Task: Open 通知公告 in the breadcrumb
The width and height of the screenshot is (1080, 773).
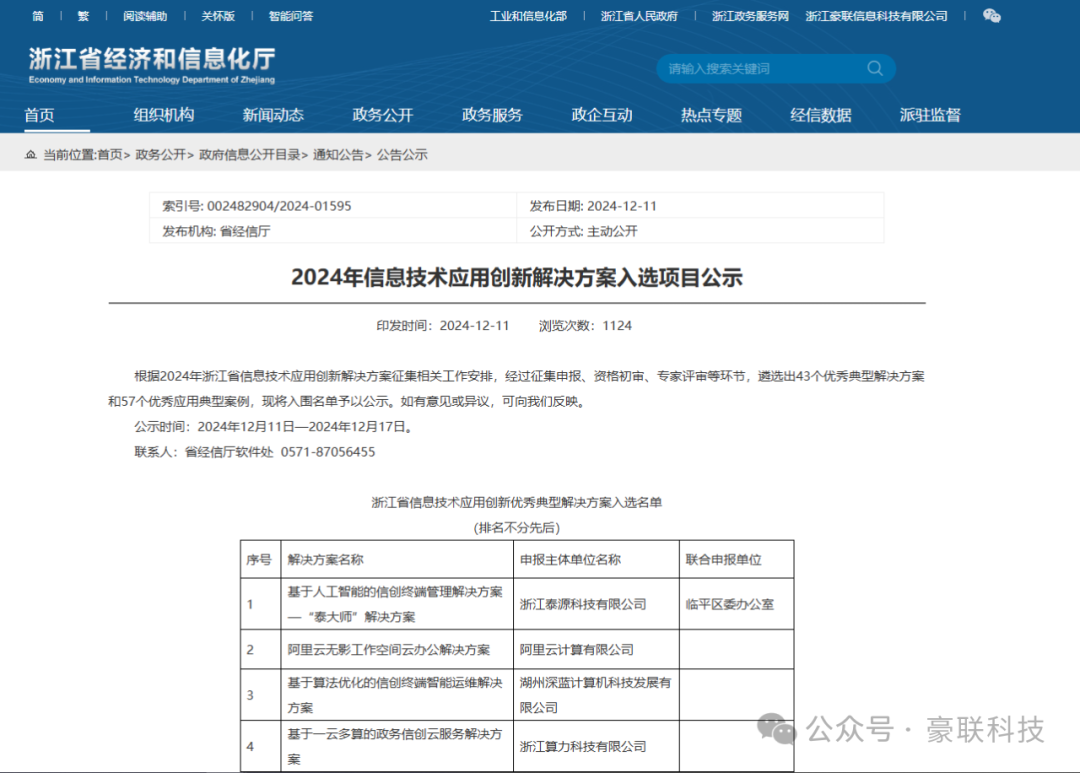Action: pyautogui.click(x=338, y=154)
